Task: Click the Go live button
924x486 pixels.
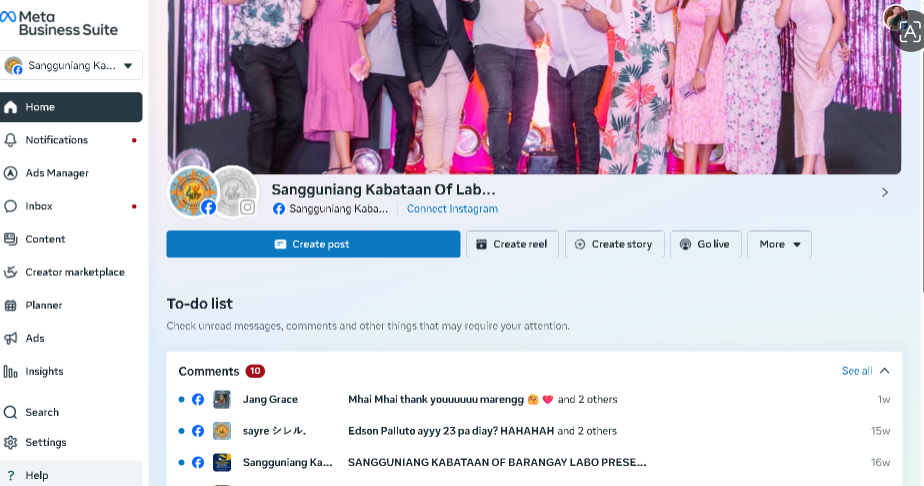Action: point(705,244)
